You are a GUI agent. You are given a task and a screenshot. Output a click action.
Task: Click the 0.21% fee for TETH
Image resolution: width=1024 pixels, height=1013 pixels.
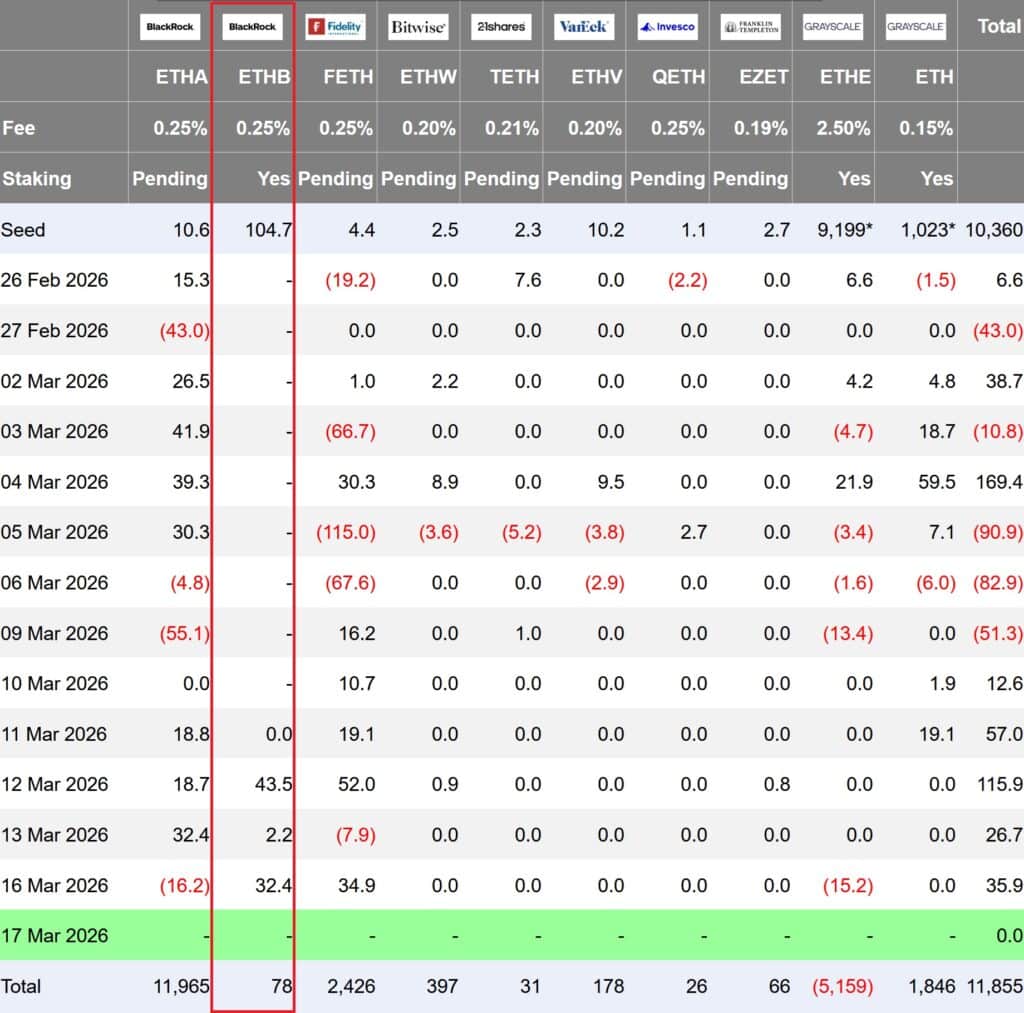point(512,128)
